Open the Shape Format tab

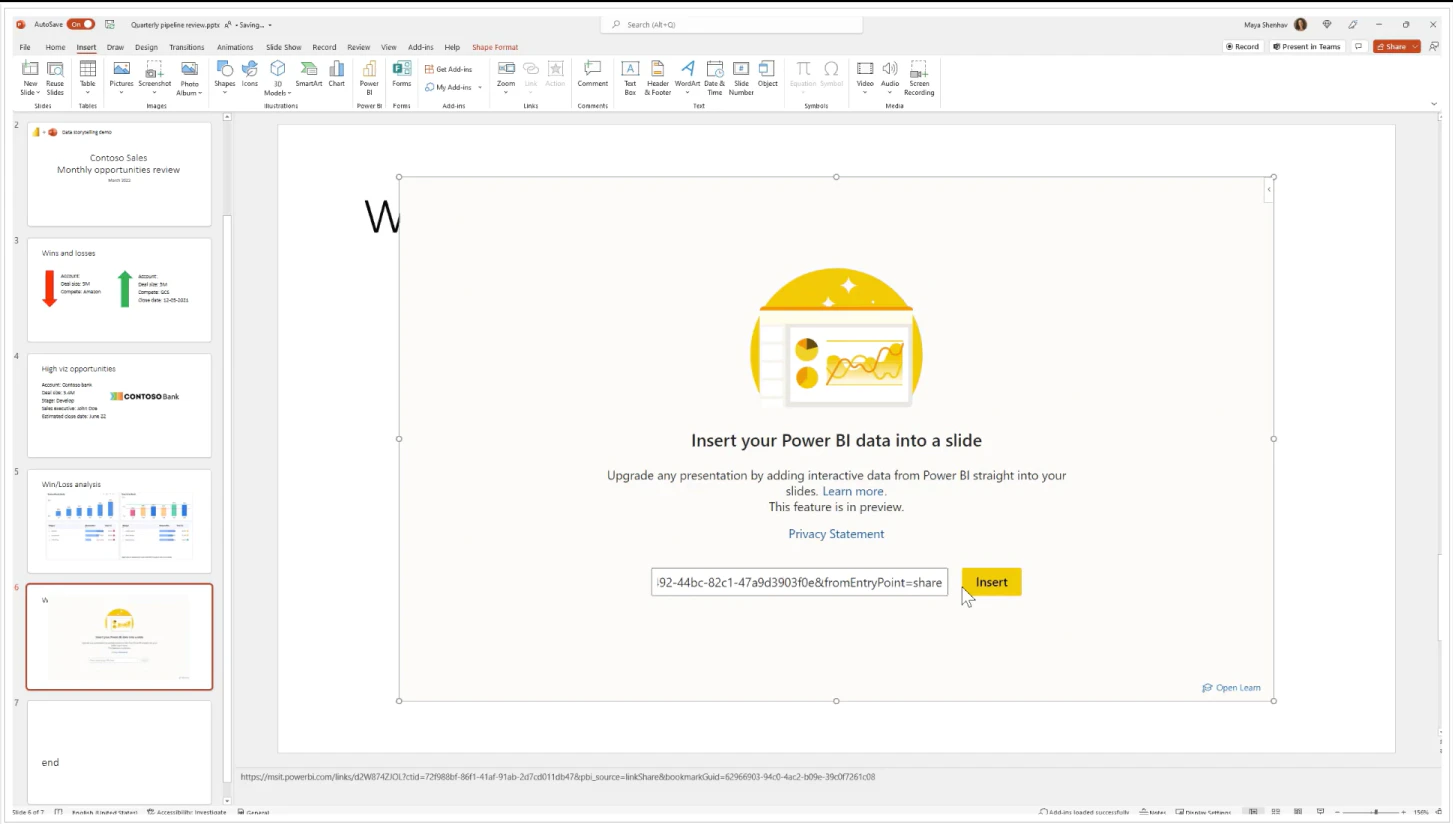pyautogui.click(x=495, y=47)
